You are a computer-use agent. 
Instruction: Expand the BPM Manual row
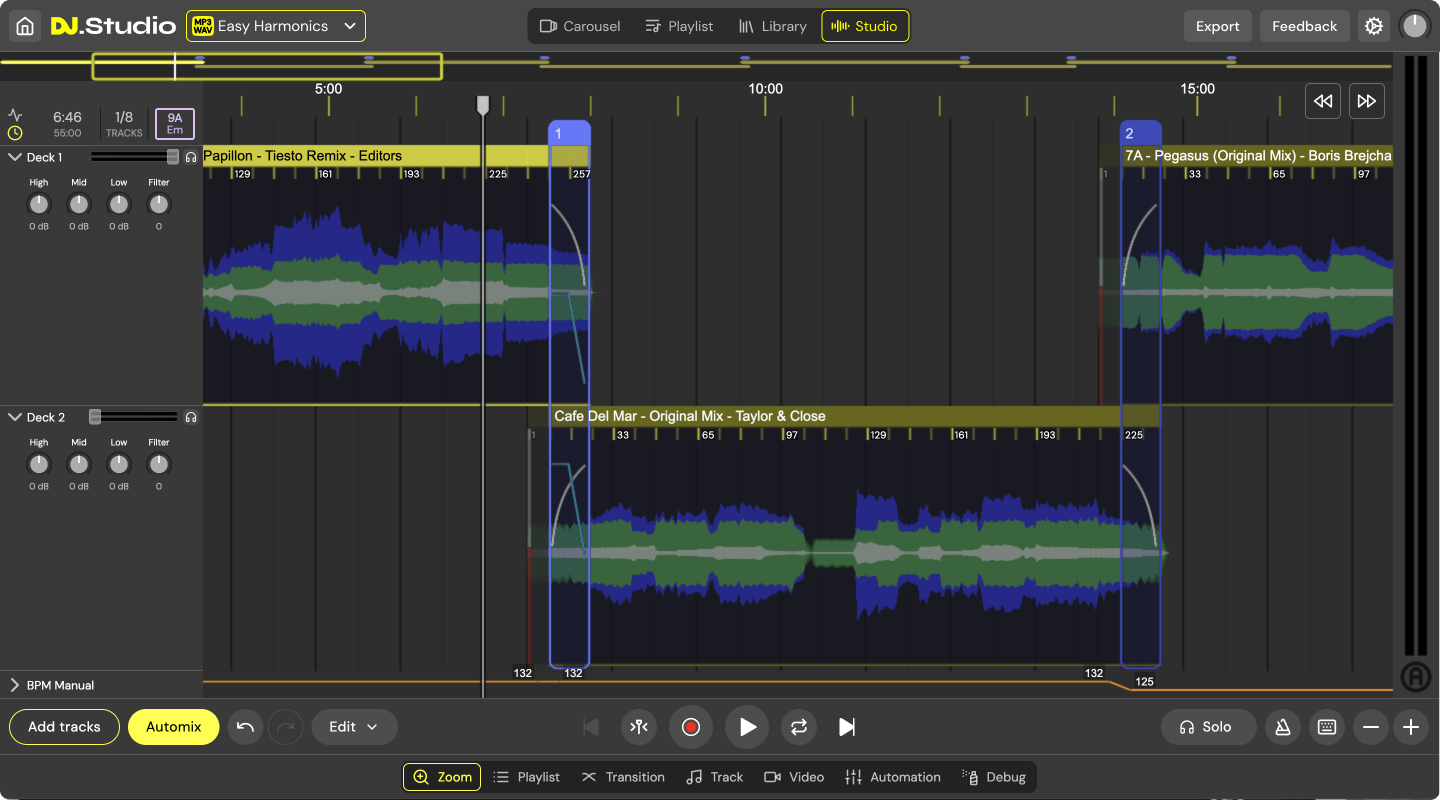[x=15, y=685]
